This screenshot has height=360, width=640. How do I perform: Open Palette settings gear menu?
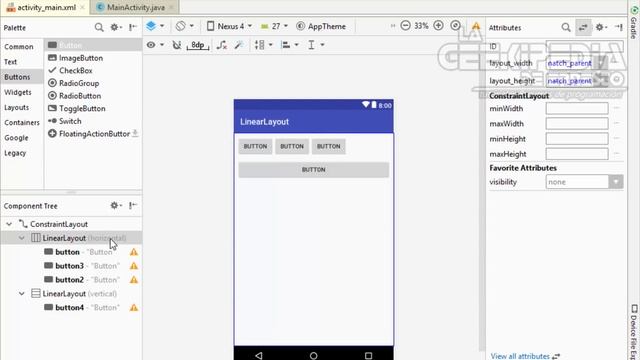[116, 27]
